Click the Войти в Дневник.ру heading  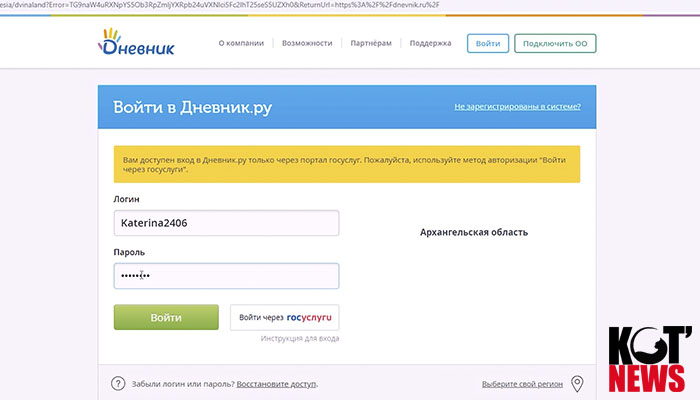pos(192,108)
